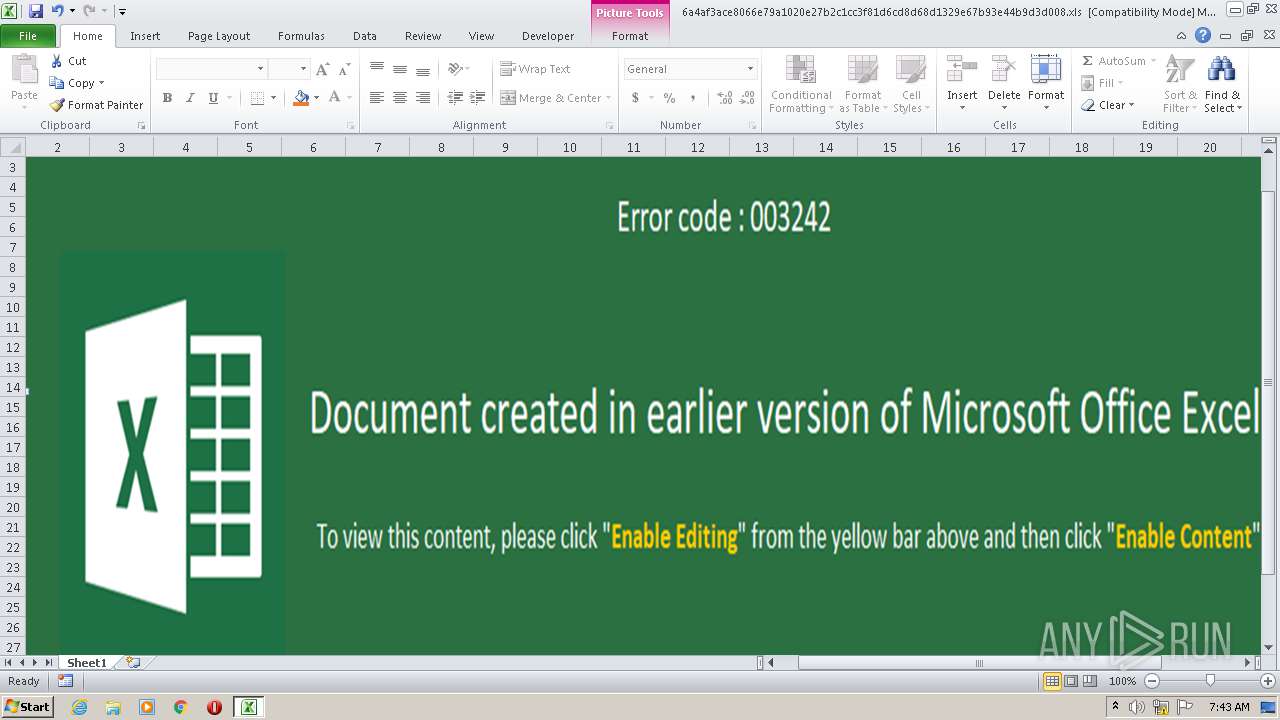Open the Cells Format menu
This screenshot has height=720, width=1280.
pyautogui.click(x=1046, y=84)
